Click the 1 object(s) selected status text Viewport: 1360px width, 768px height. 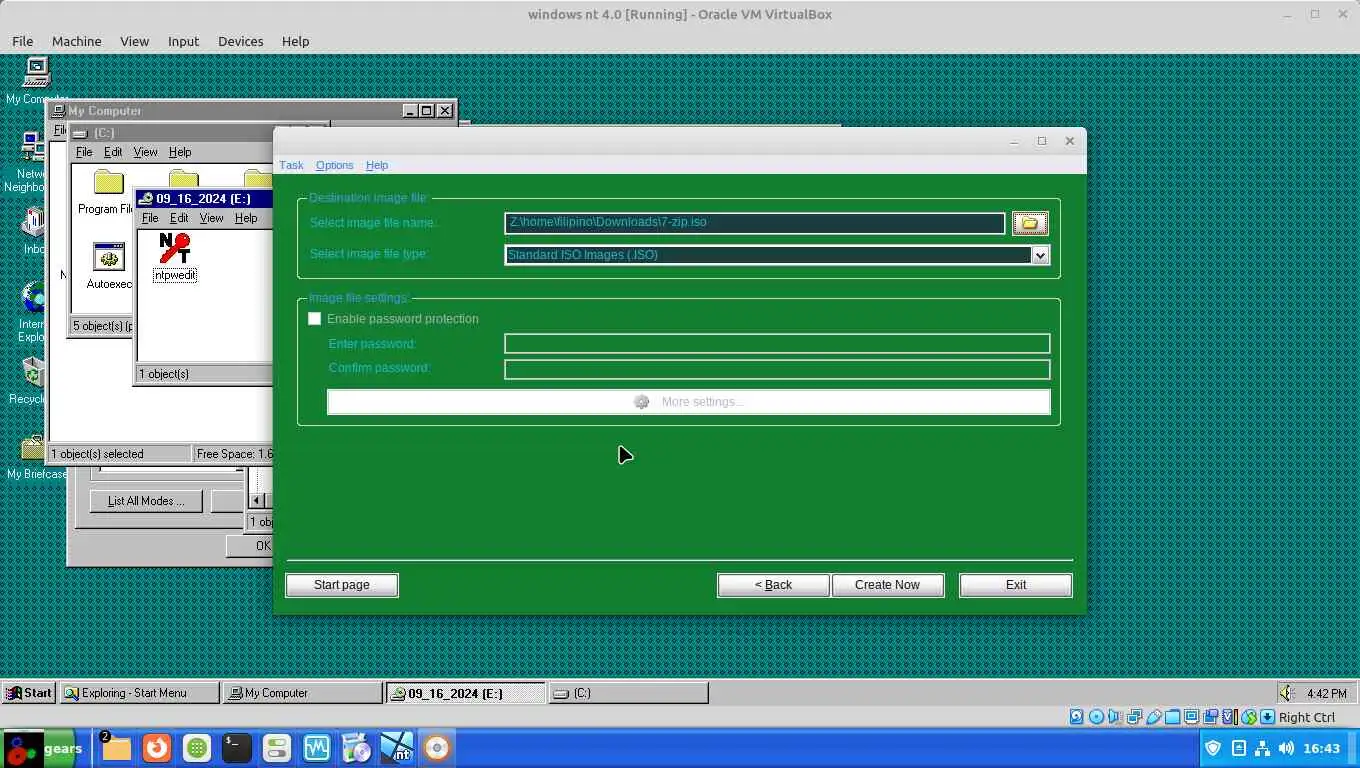[x=97, y=454]
